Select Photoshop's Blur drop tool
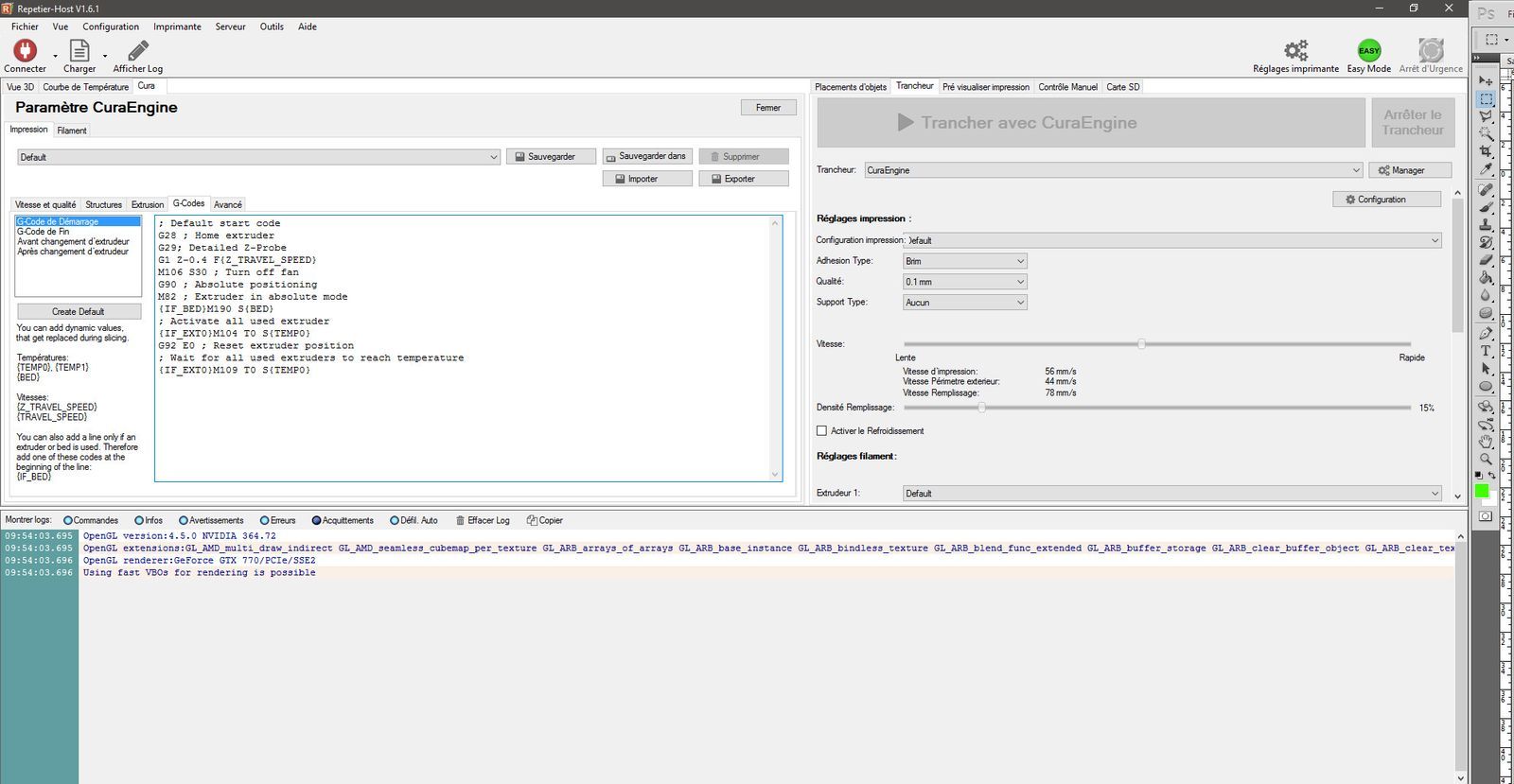This screenshot has height=784, width=1514. [x=1486, y=295]
